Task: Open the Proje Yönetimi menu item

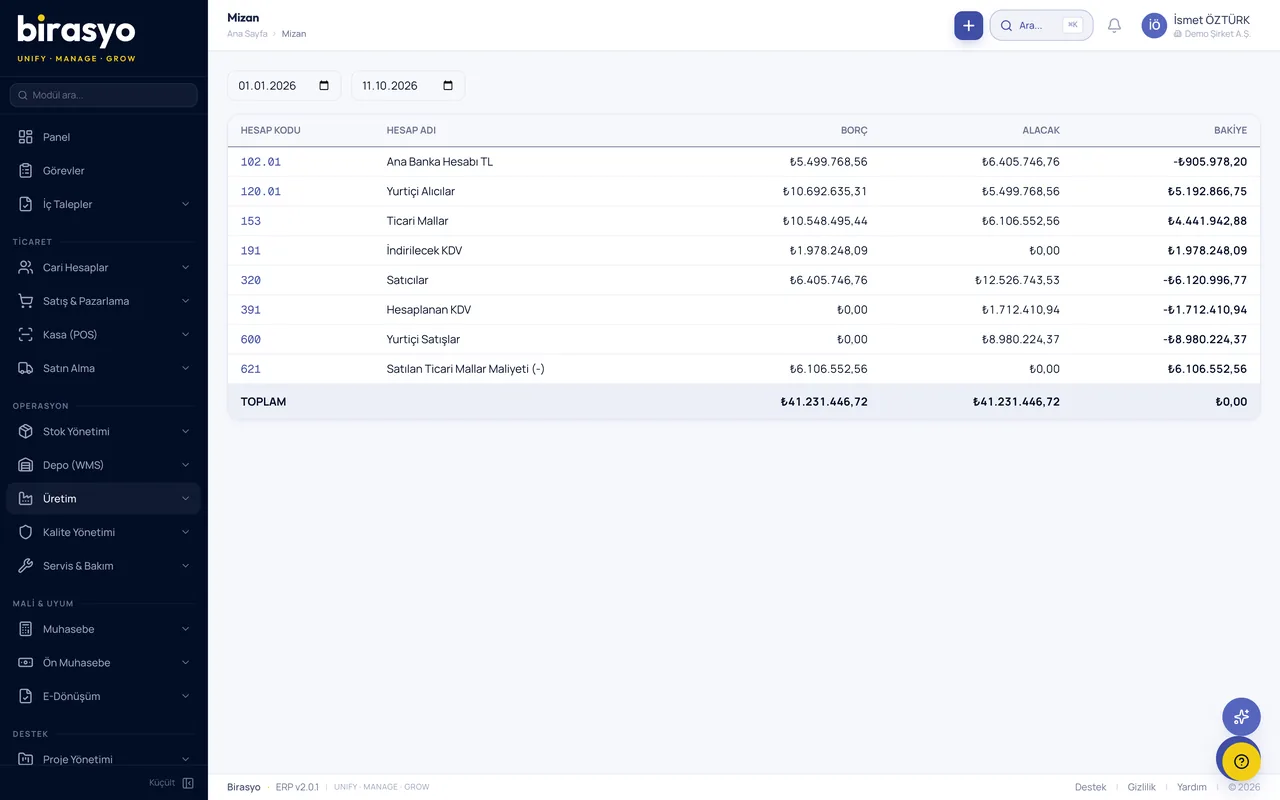Action: click(104, 760)
